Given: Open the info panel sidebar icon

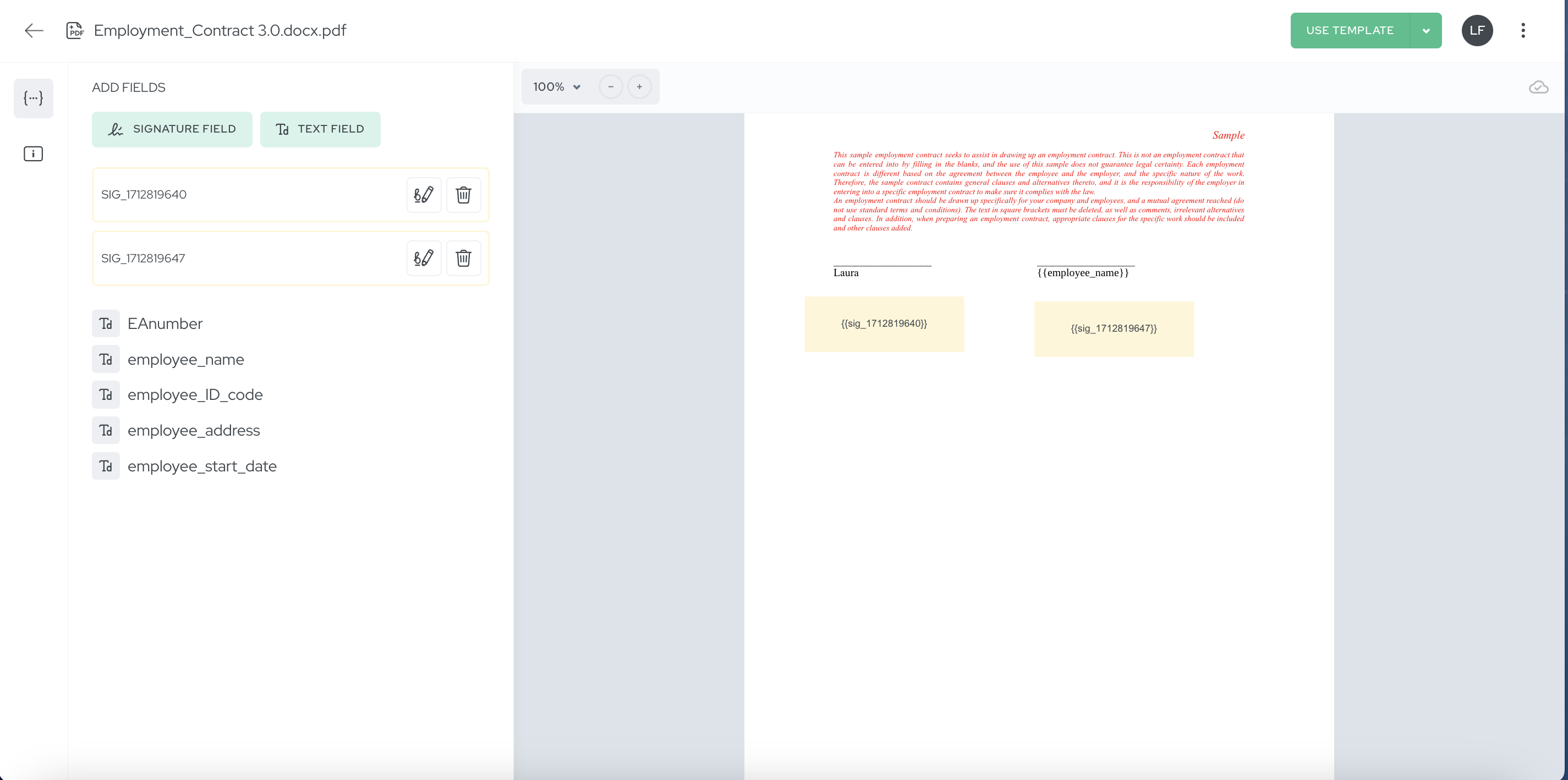Looking at the screenshot, I should 34,154.
